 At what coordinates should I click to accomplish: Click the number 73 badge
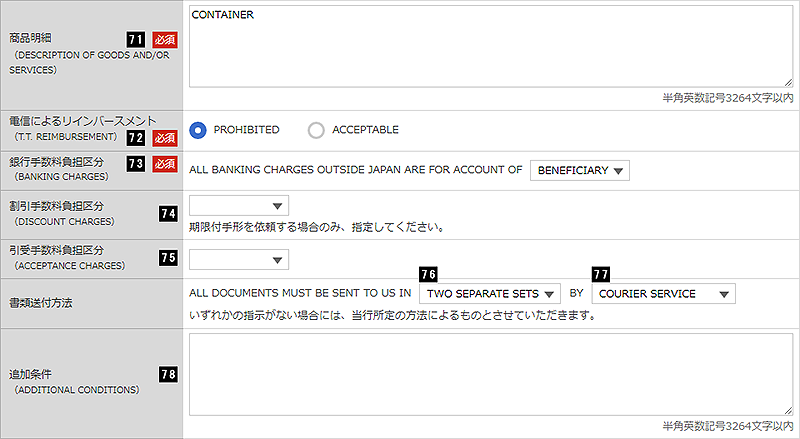pos(137,163)
